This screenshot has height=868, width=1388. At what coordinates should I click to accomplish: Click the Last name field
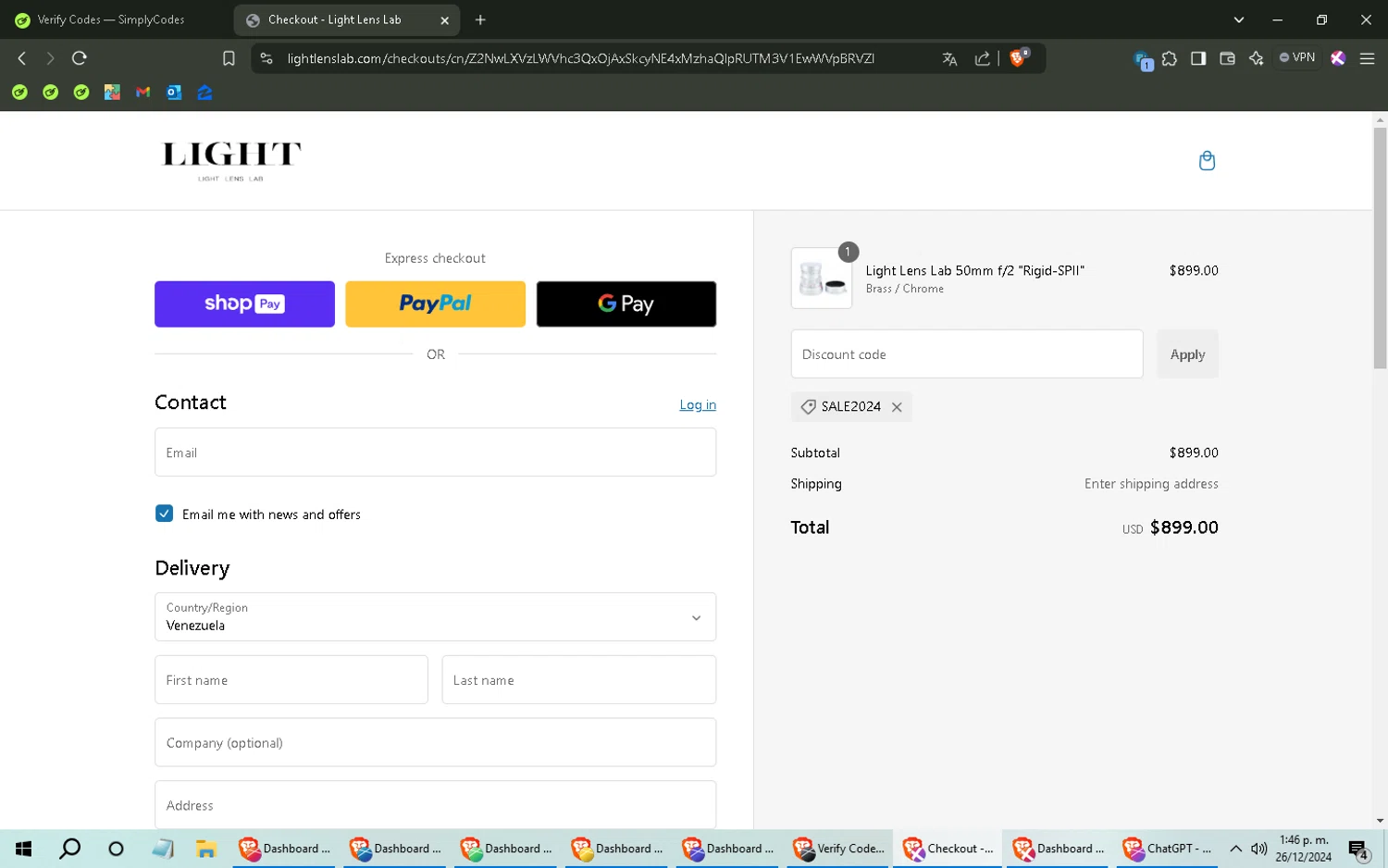click(x=579, y=680)
